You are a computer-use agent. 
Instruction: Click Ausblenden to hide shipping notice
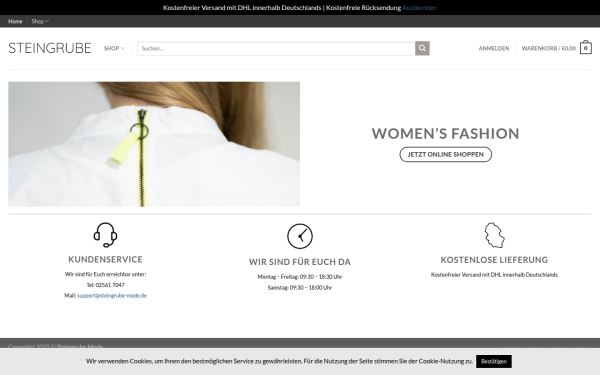[x=419, y=8]
